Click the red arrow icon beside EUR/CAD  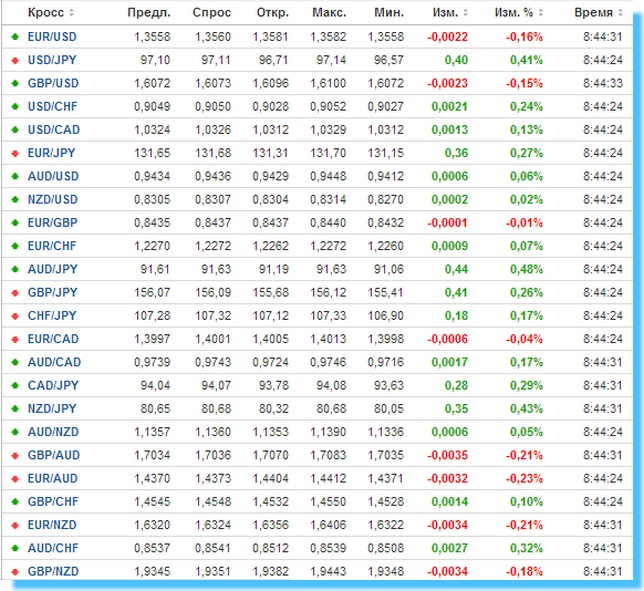pos(15,339)
